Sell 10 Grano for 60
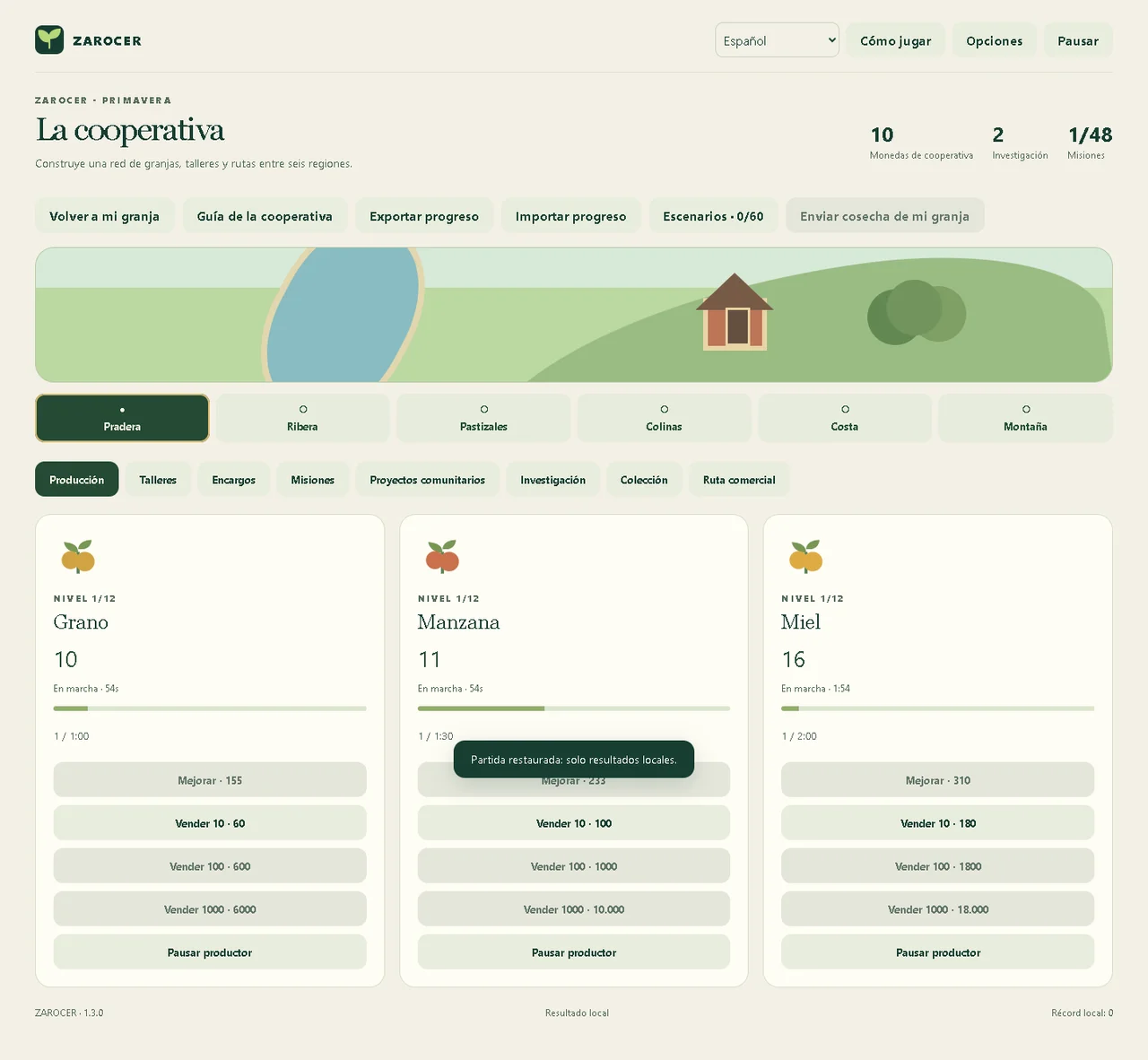 (210, 823)
